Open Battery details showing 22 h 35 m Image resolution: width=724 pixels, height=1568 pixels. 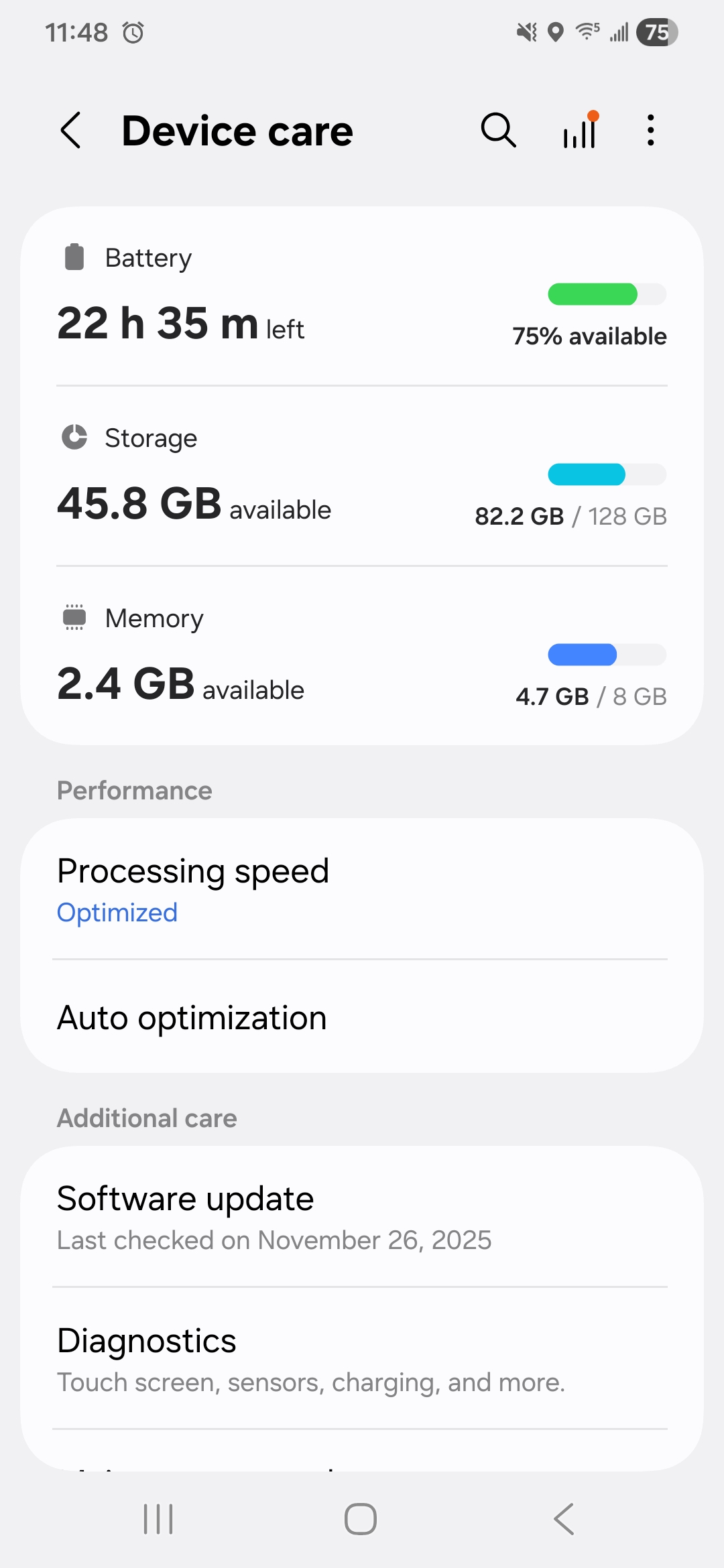click(181, 324)
